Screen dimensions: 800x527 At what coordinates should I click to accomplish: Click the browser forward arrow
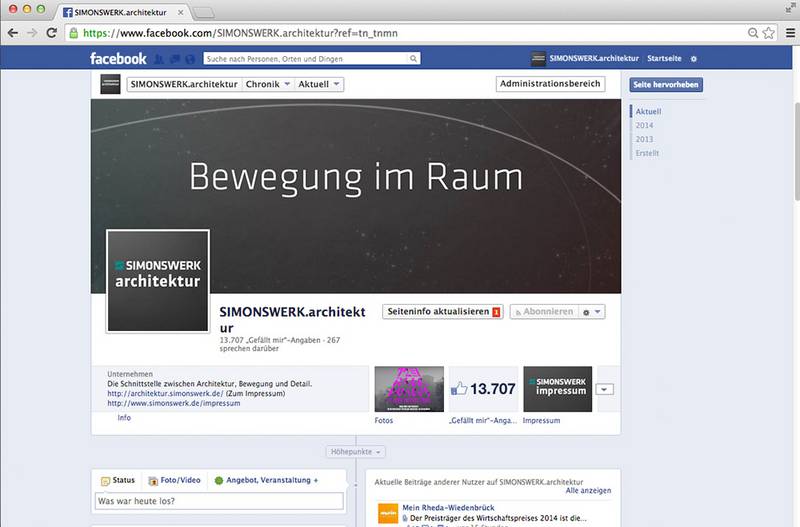click(x=32, y=33)
